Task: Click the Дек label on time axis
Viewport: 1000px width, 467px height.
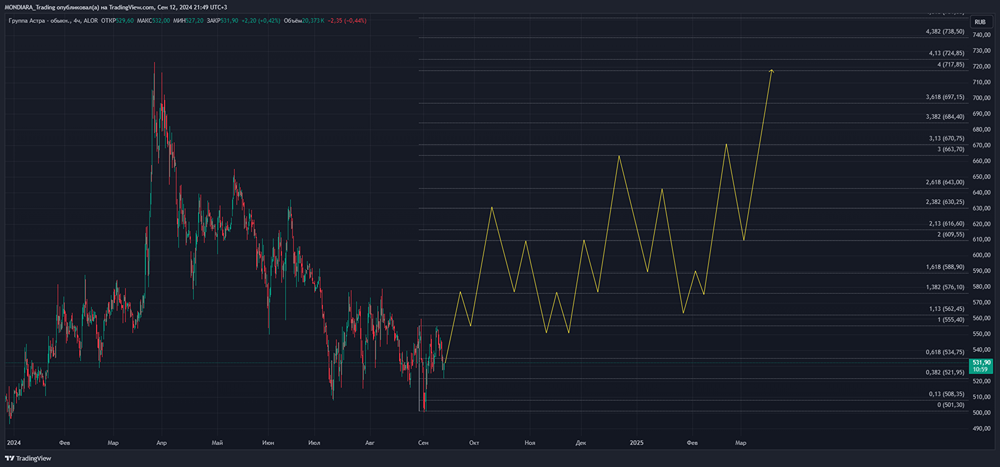Action: [x=580, y=442]
